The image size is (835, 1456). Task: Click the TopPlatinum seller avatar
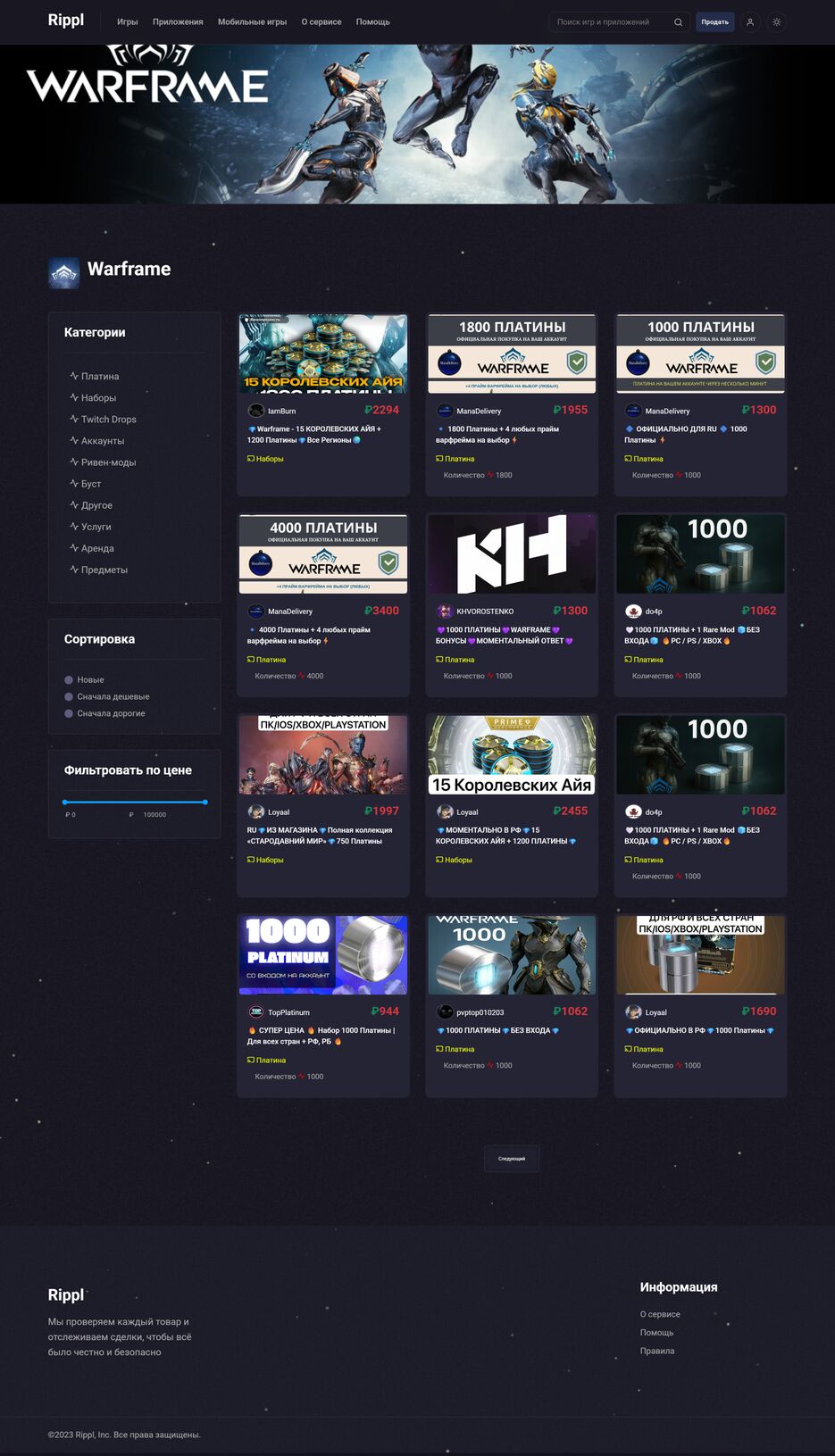[x=256, y=1012]
